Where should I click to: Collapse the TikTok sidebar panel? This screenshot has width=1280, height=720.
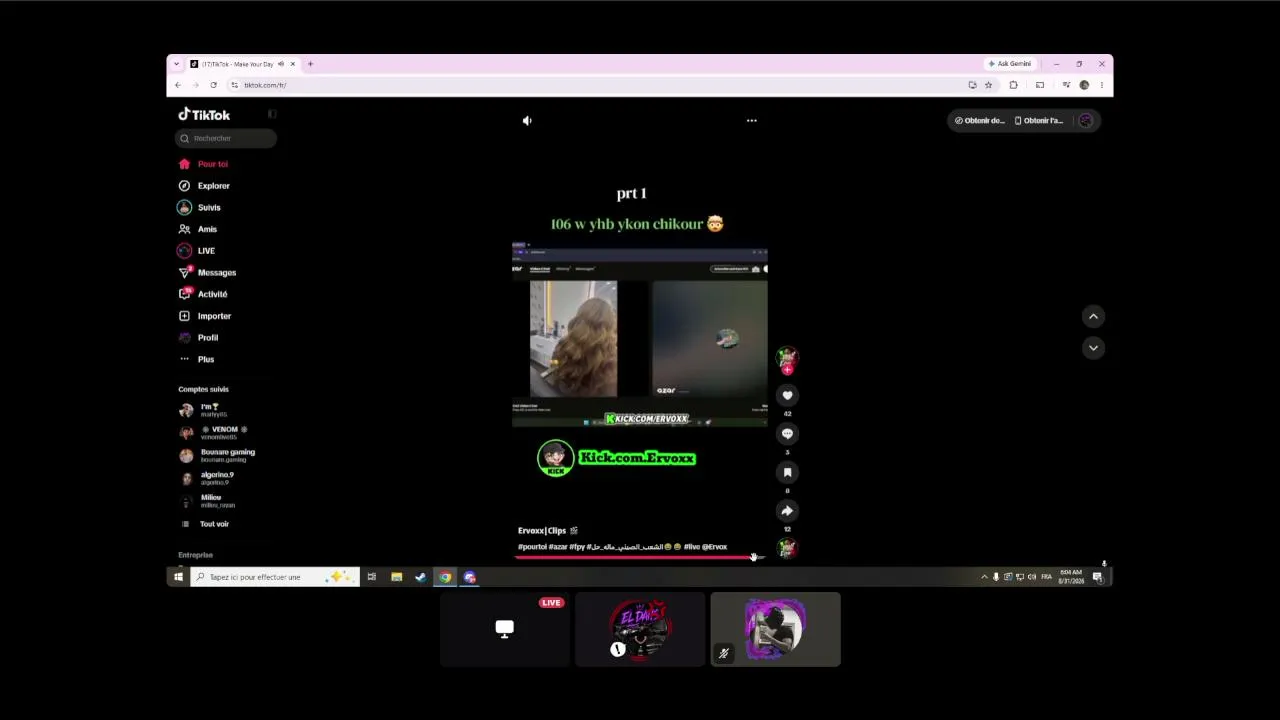272,114
